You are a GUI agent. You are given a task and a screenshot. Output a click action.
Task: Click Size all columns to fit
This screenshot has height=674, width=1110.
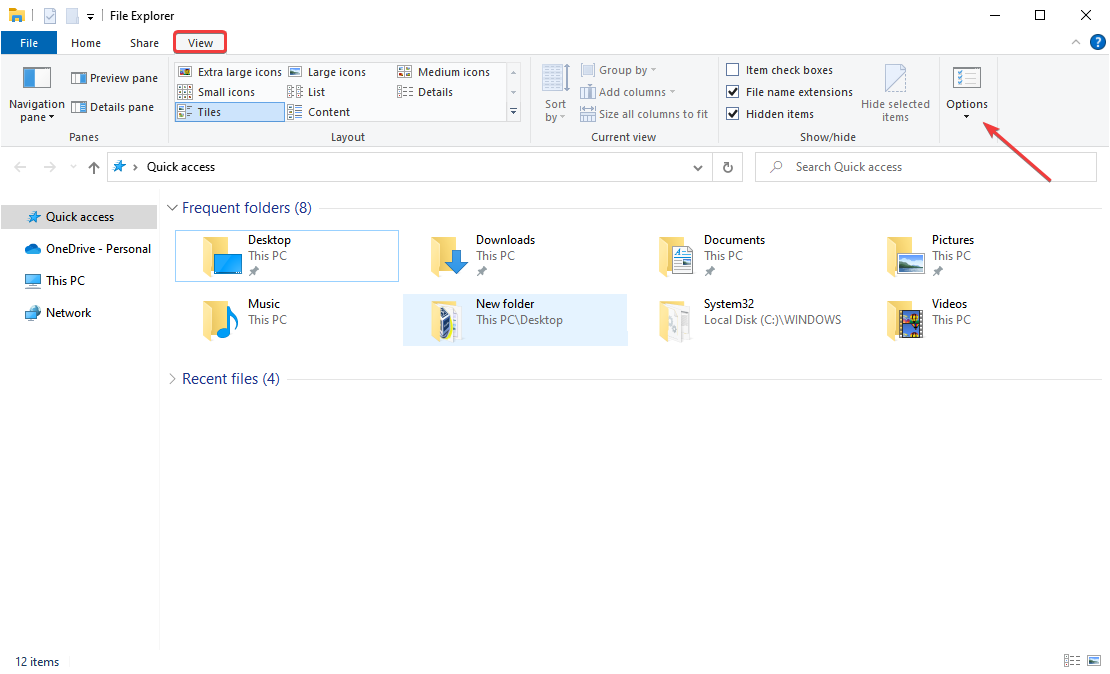tap(644, 114)
